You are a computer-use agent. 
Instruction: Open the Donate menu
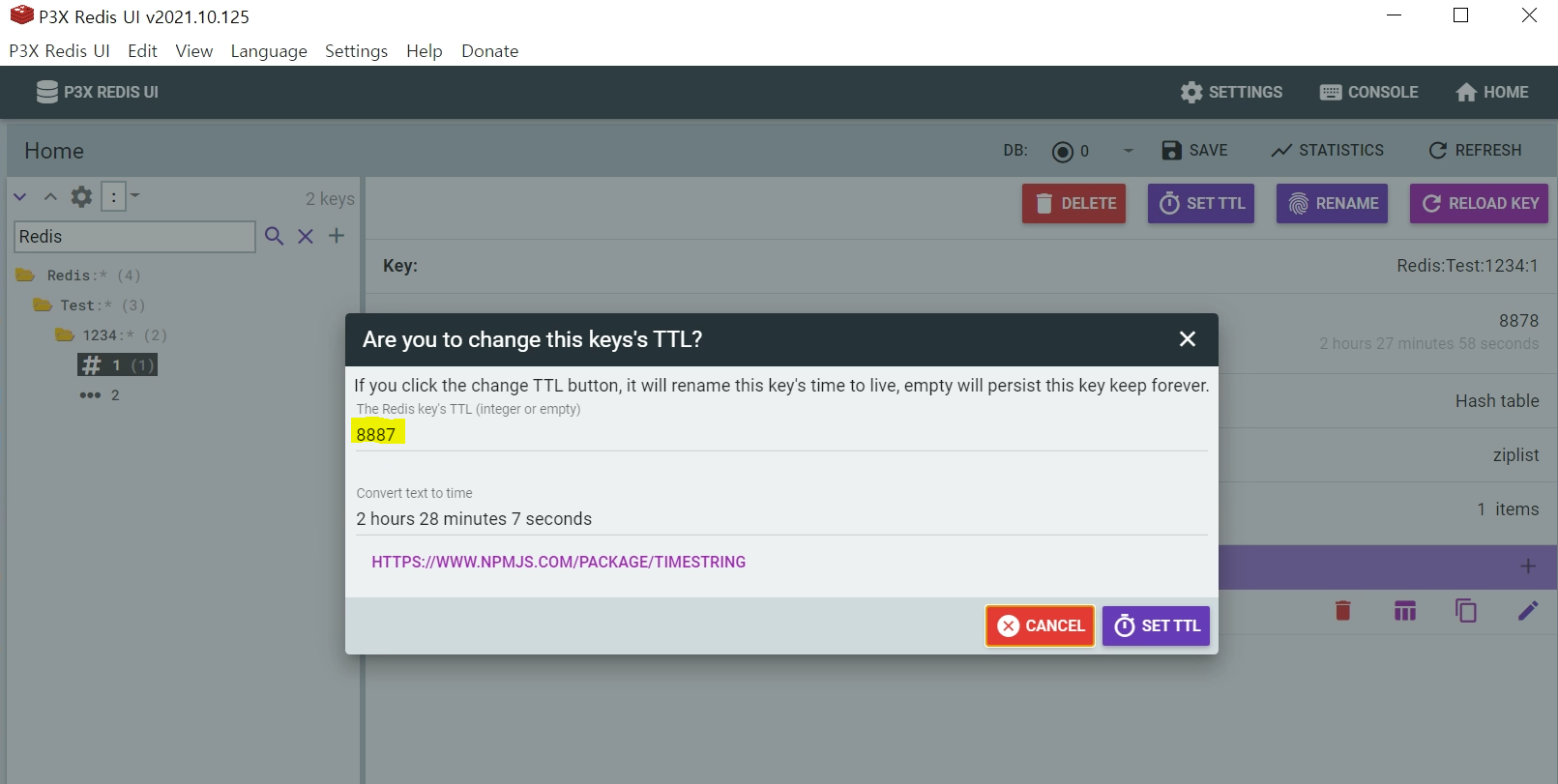tap(490, 51)
